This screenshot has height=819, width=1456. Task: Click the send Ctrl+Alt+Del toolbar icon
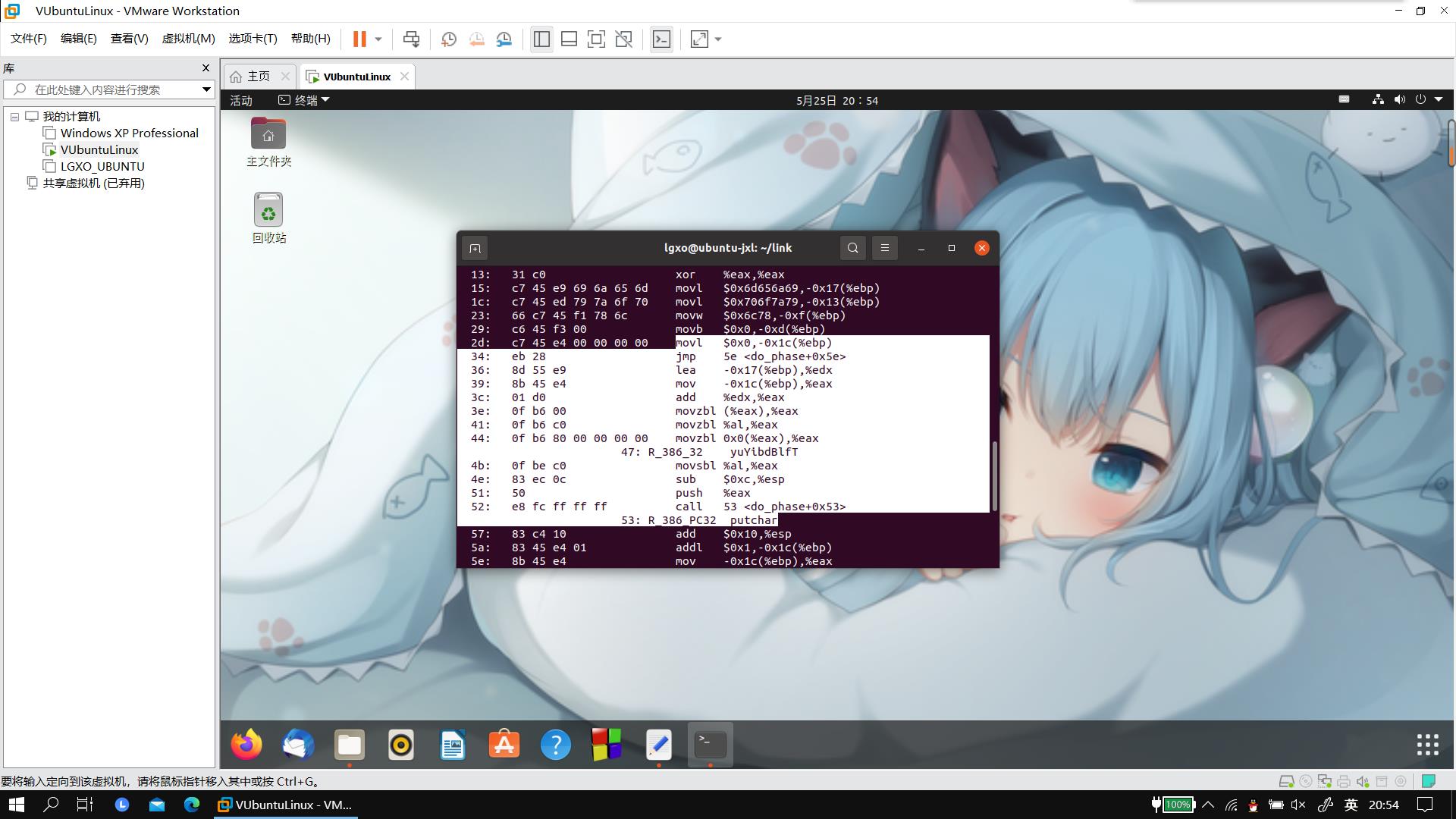point(411,39)
